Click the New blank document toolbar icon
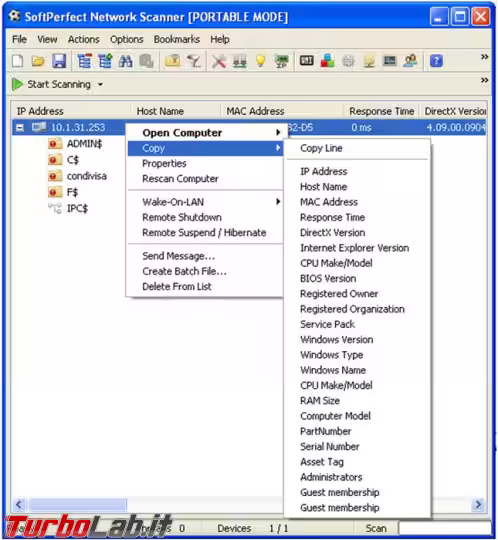Screen dimensions: 498x540 (18, 61)
